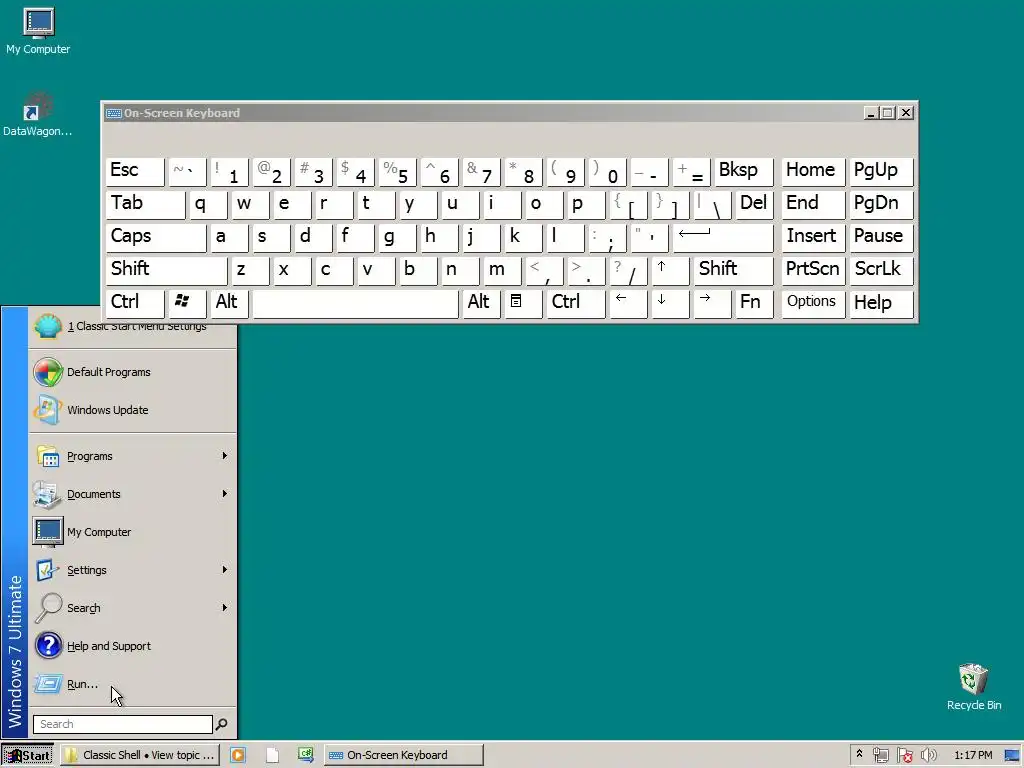Open media player icon in taskbar
The height and width of the screenshot is (768, 1024).
(238, 755)
